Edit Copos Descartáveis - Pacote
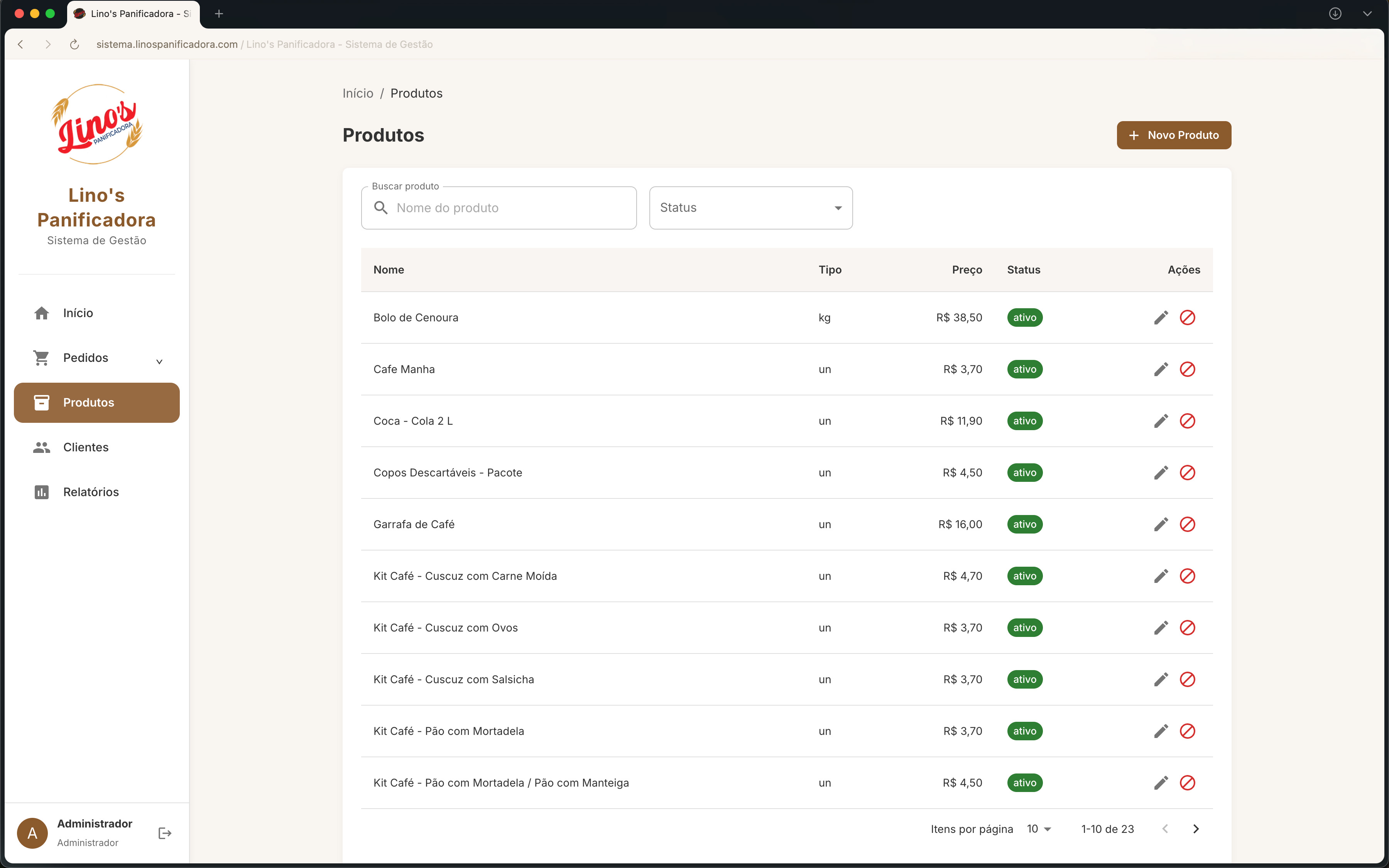The width and height of the screenshot is (1389, 868). (x=1161, y=473)
